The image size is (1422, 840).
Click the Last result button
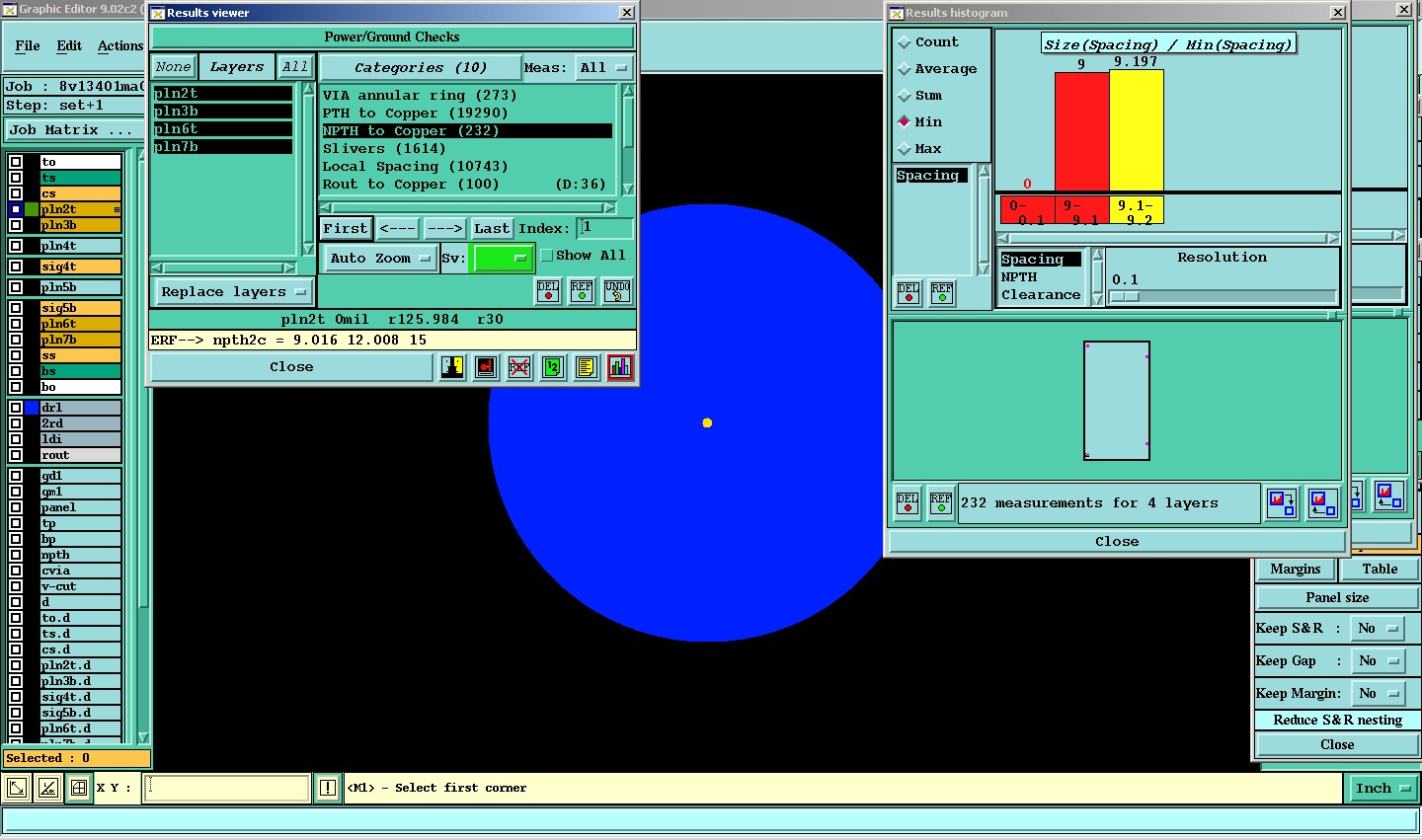pyautogui.click(x=491, y=229)
